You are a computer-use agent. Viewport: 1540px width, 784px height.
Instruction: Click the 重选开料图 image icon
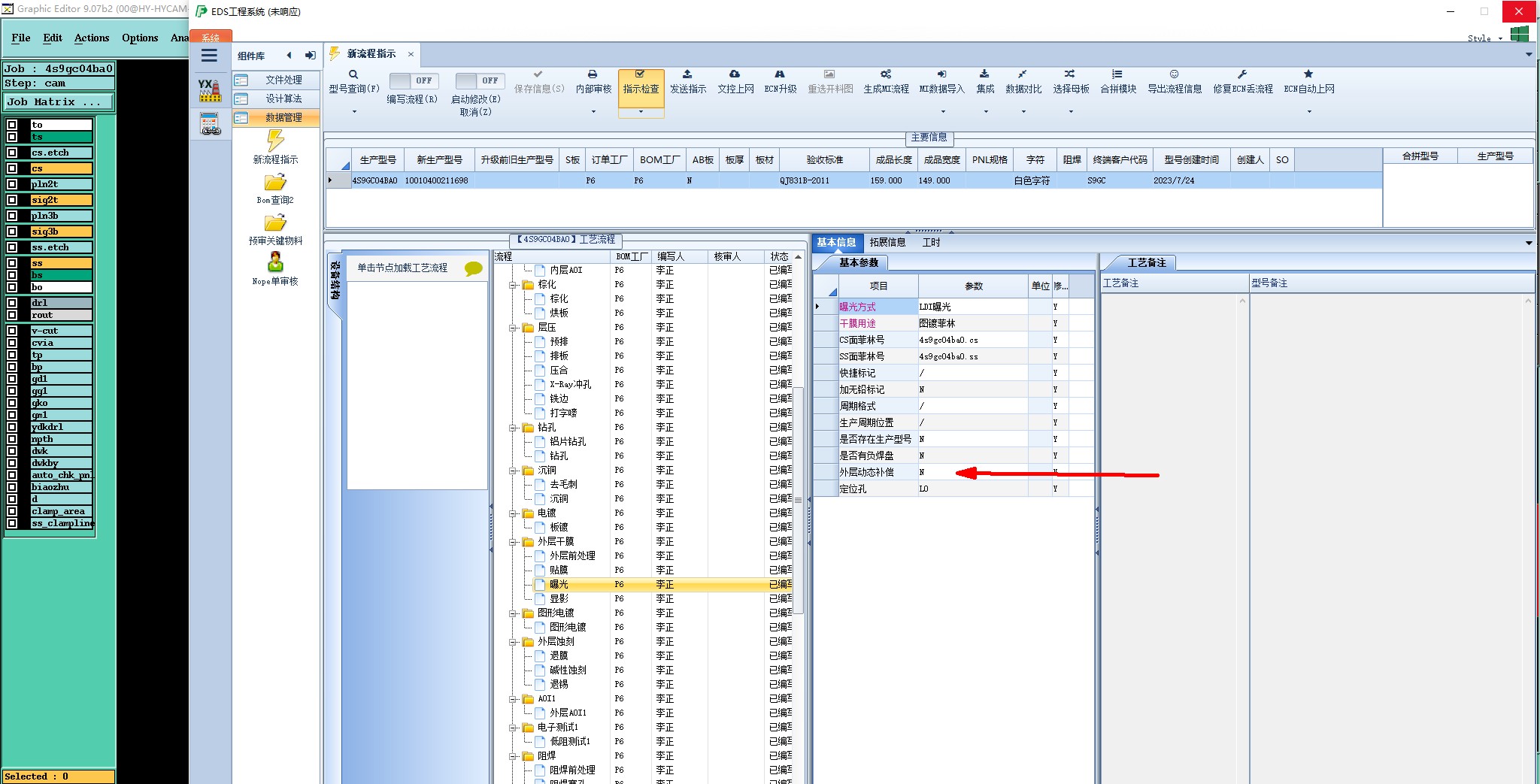click(x=829, y=74)
